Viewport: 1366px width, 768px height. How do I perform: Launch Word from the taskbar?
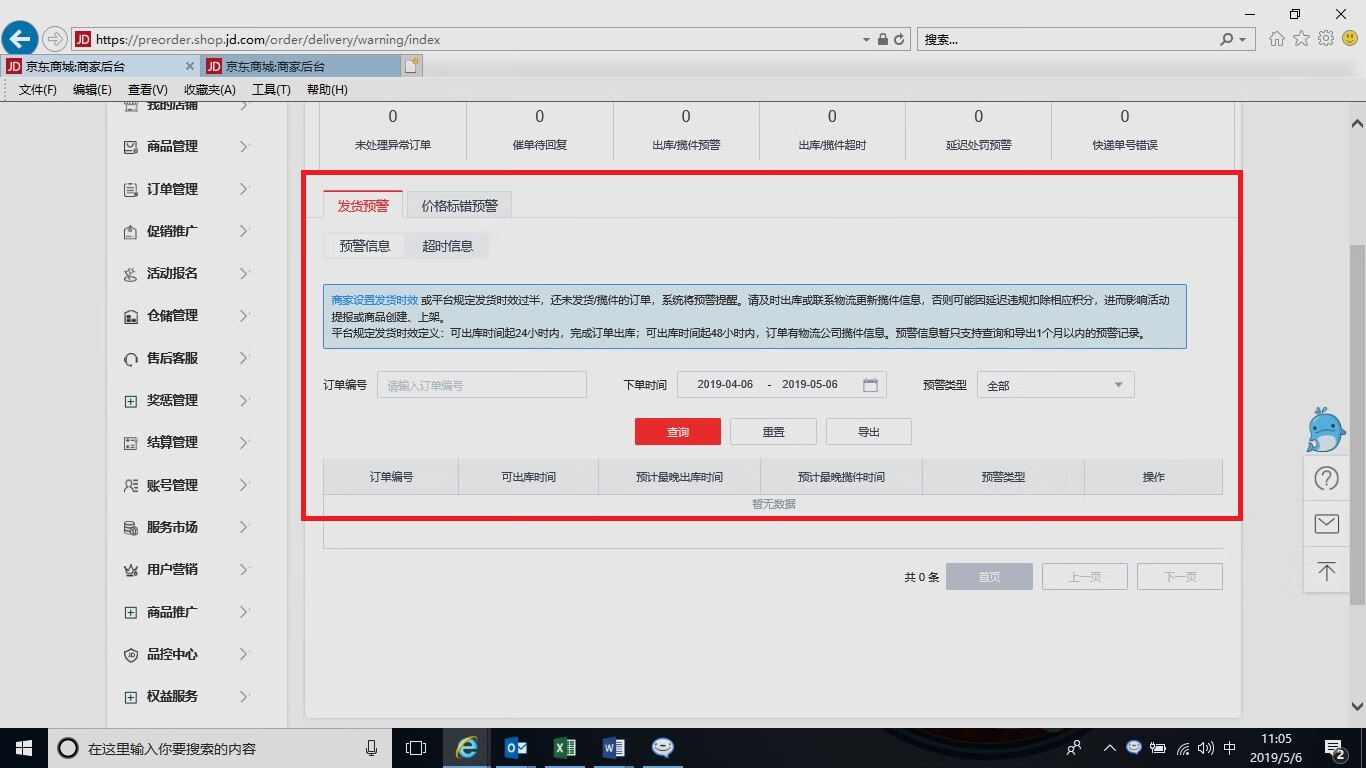point(613,748)
